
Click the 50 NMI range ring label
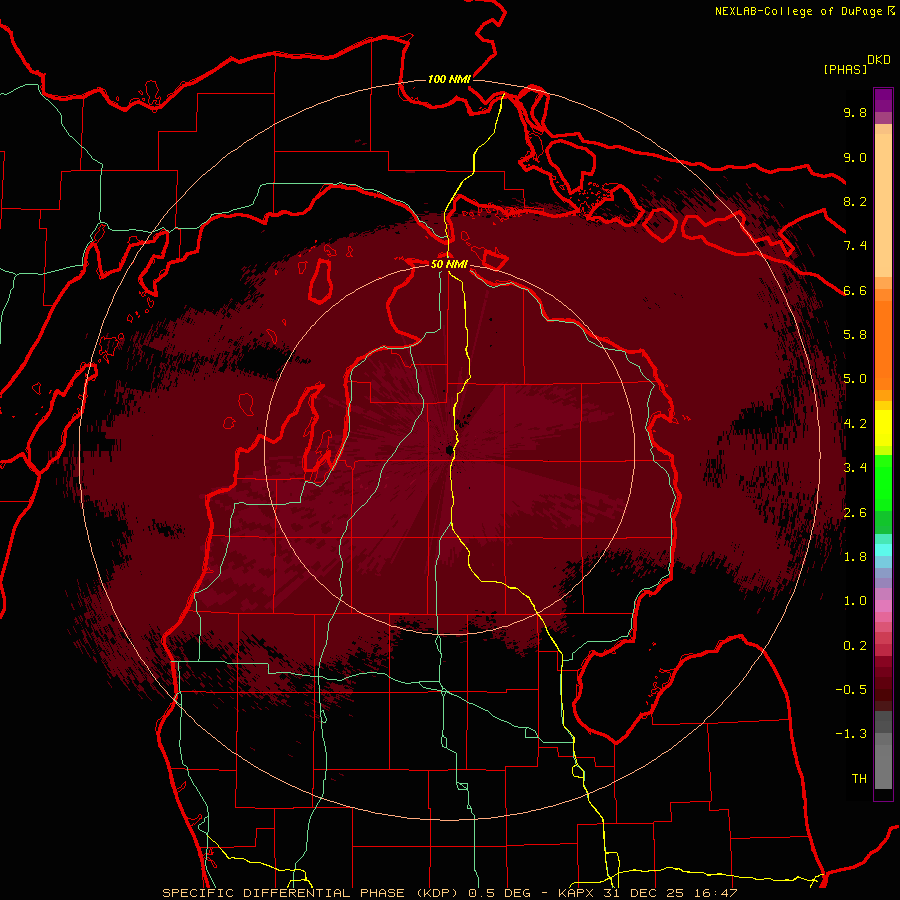(449, 264)
